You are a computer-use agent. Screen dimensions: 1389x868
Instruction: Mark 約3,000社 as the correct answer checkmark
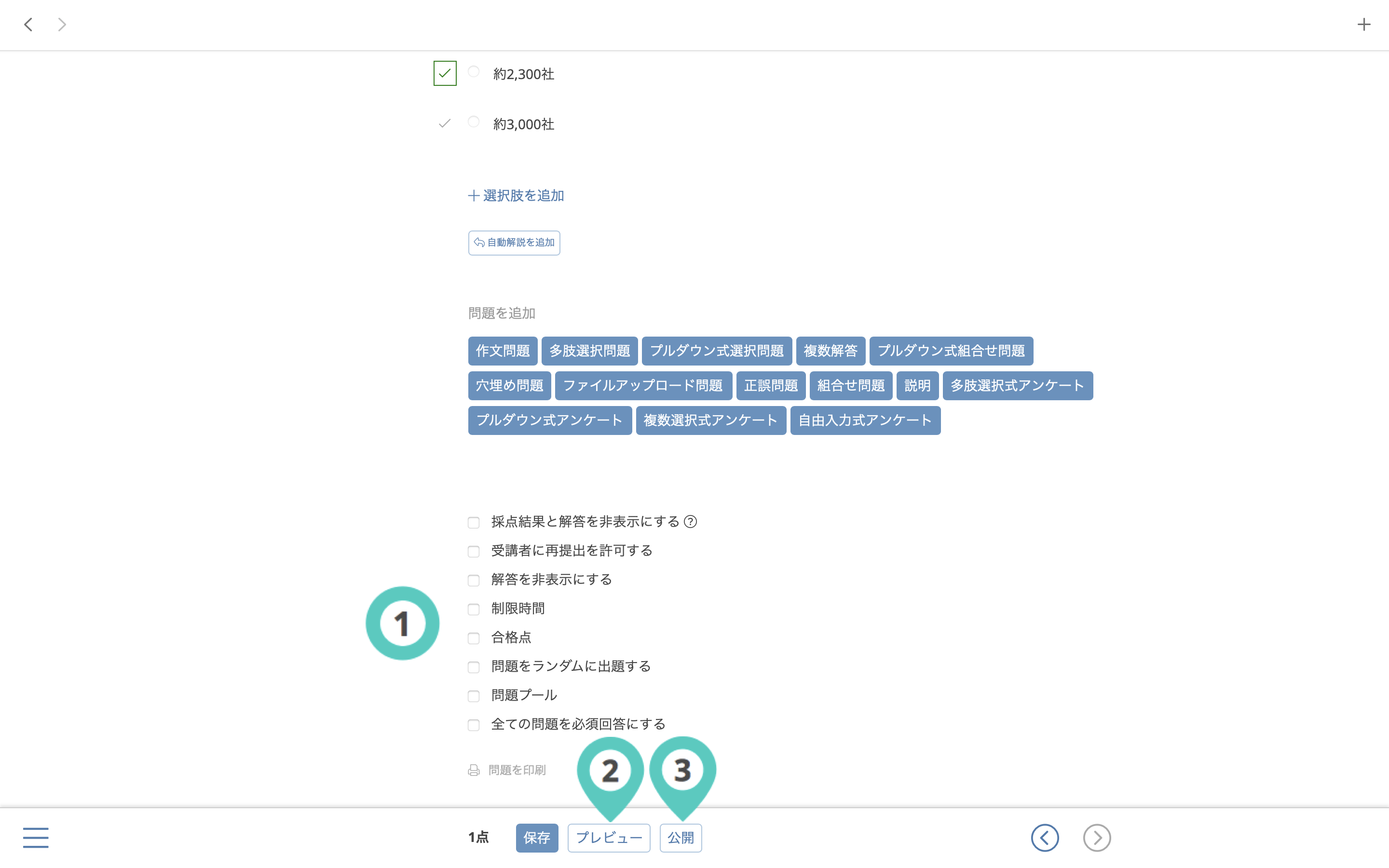pos(444,123)
